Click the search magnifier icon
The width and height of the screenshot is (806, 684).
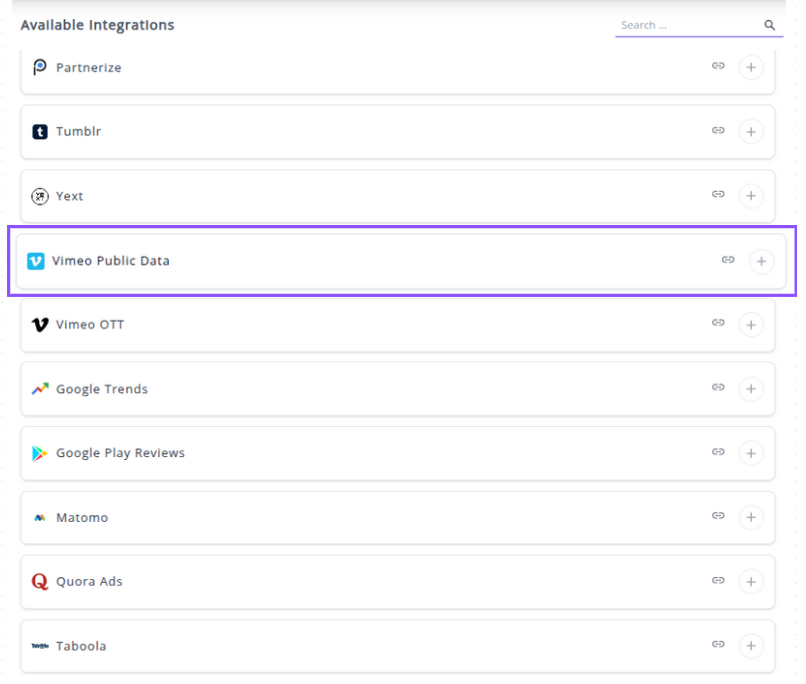[769, 25]
